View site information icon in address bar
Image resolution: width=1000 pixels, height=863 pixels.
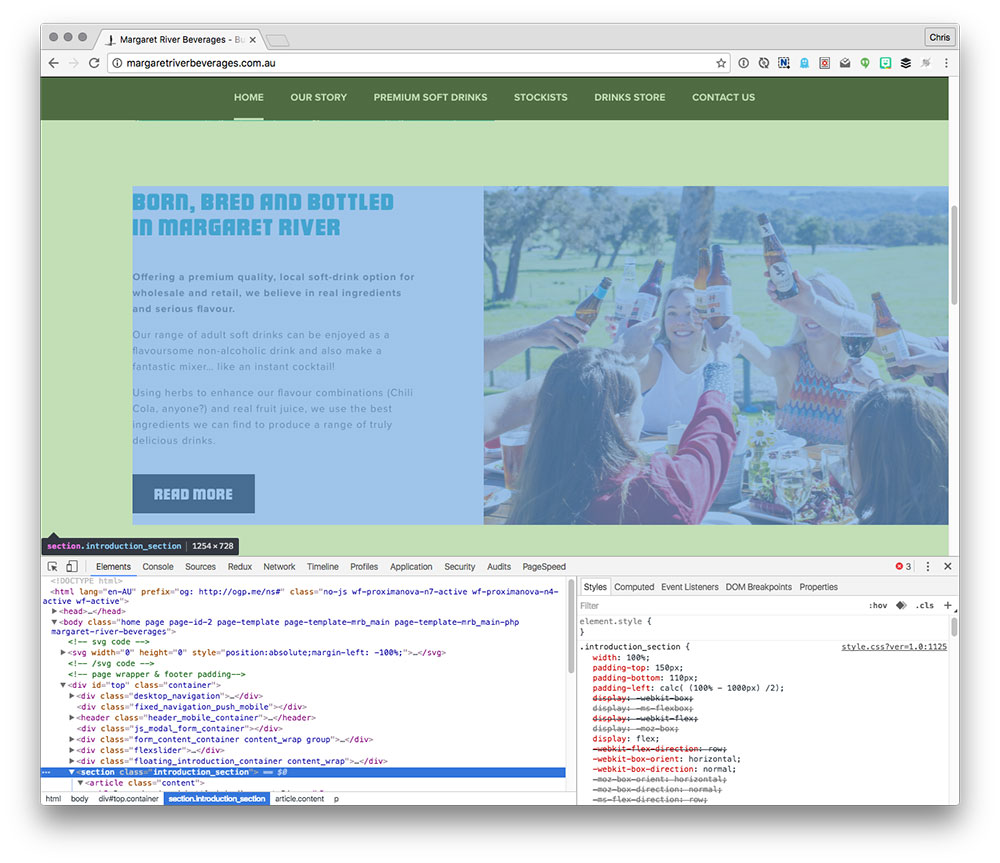pyautogui.click(x=117, y=63)
